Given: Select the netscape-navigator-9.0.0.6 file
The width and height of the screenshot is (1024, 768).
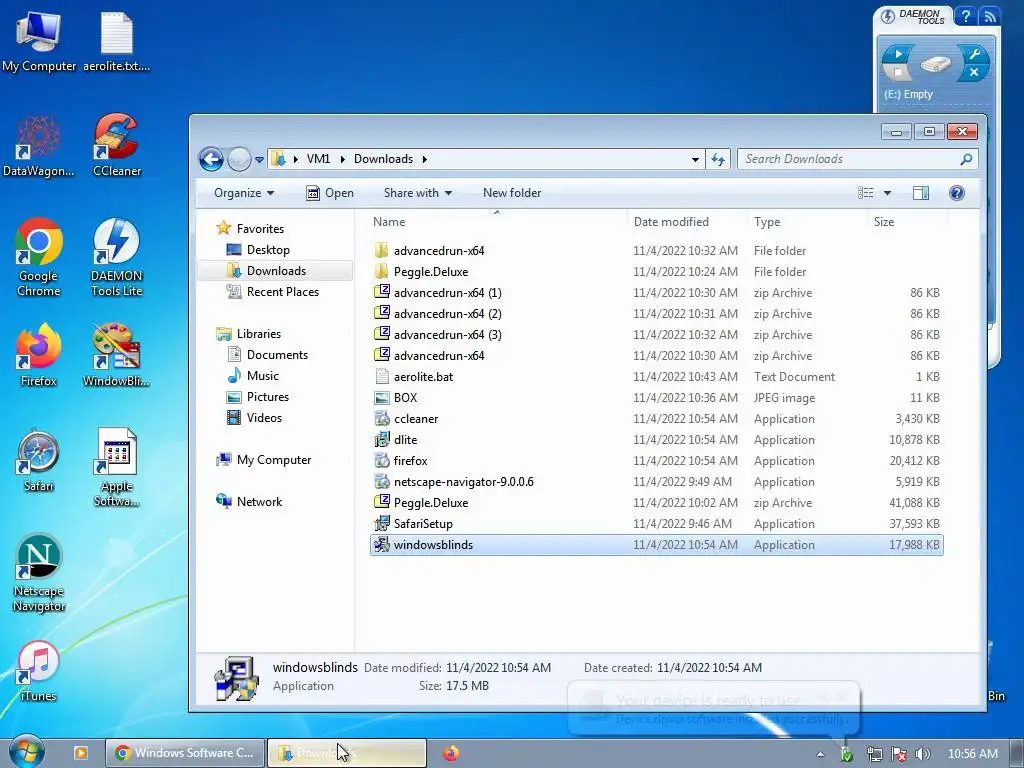Looking at the screenshot, I should [x=656, y=482].
